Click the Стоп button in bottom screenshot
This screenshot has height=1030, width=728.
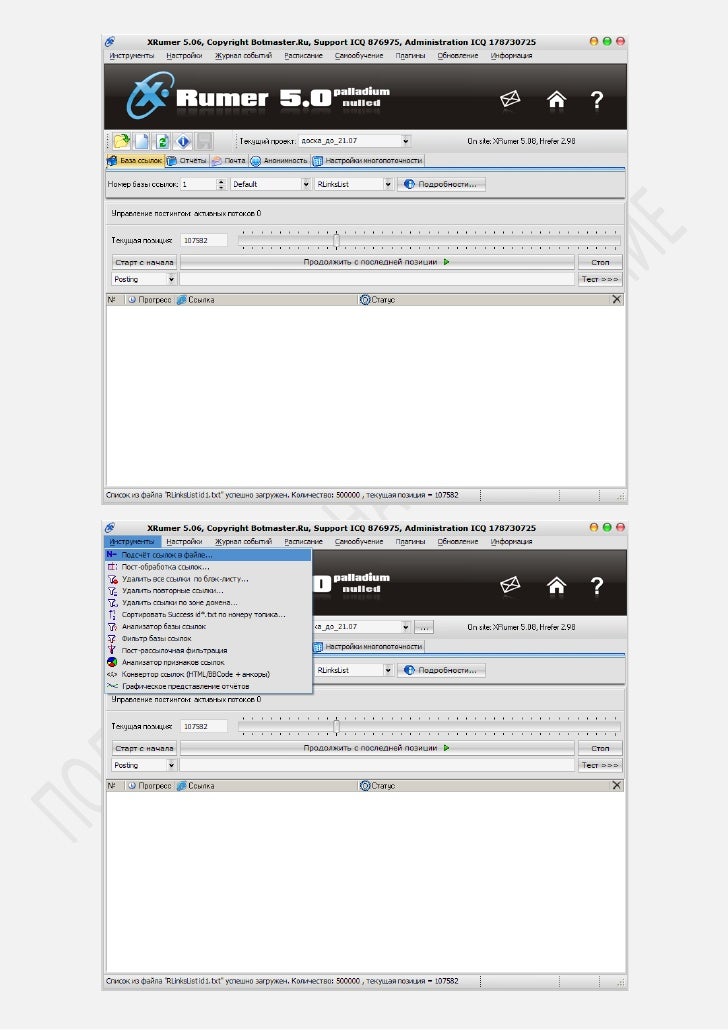(600, 748)
